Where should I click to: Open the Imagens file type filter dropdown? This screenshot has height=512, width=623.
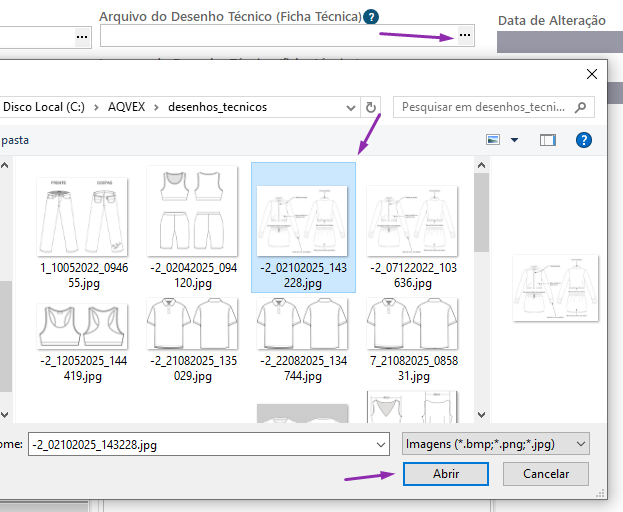pyautogui.click(x=496, y=444)
